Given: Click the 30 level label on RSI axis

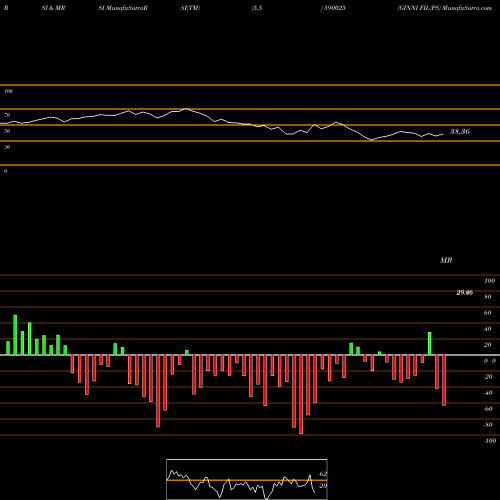Looking at the screenshot, I should (x=7, y=147).
